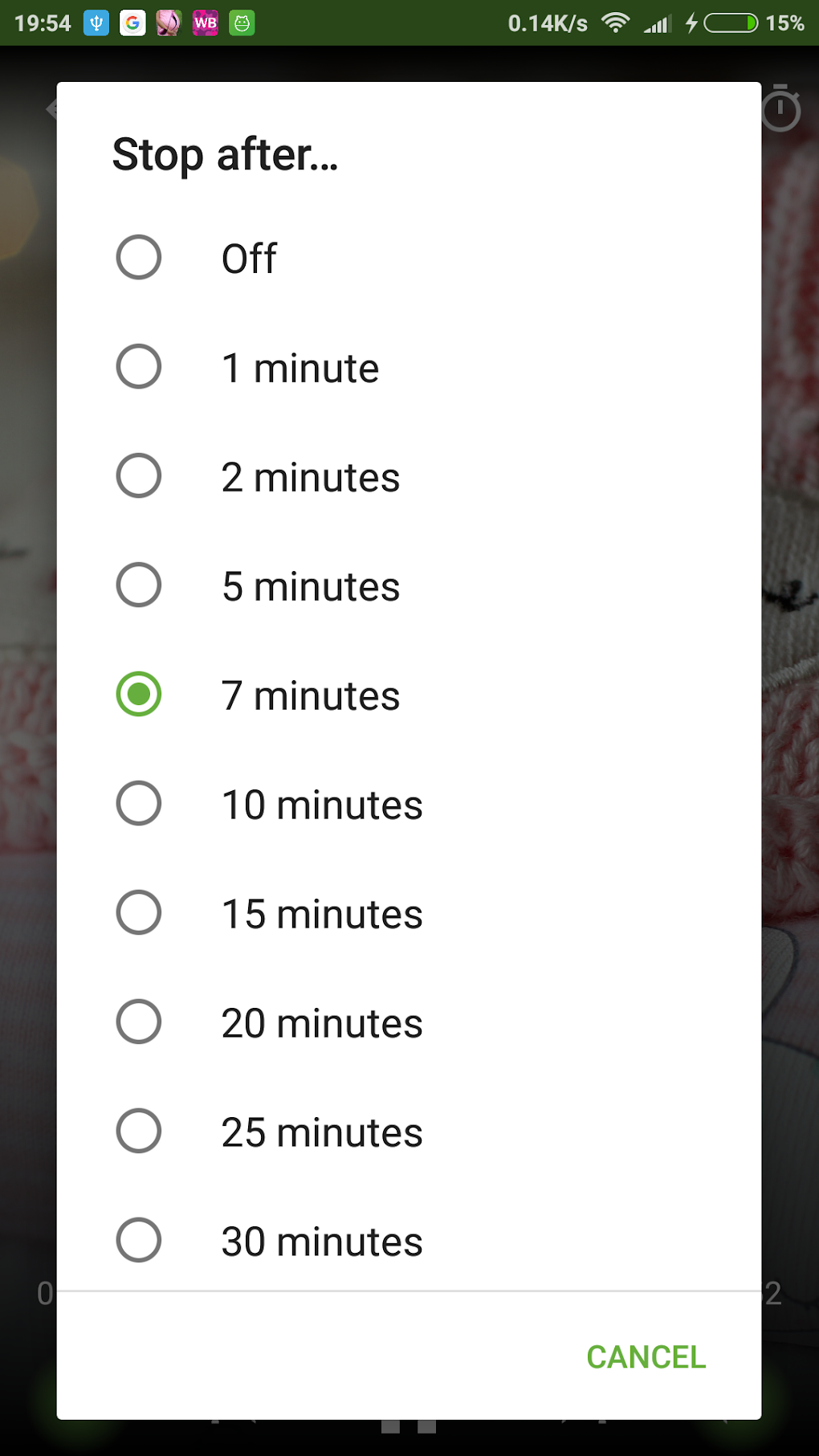Tap the pink flower notification icon
Image resolution: width=819 pixels, height=1456 pixels.
pos(169,23)
